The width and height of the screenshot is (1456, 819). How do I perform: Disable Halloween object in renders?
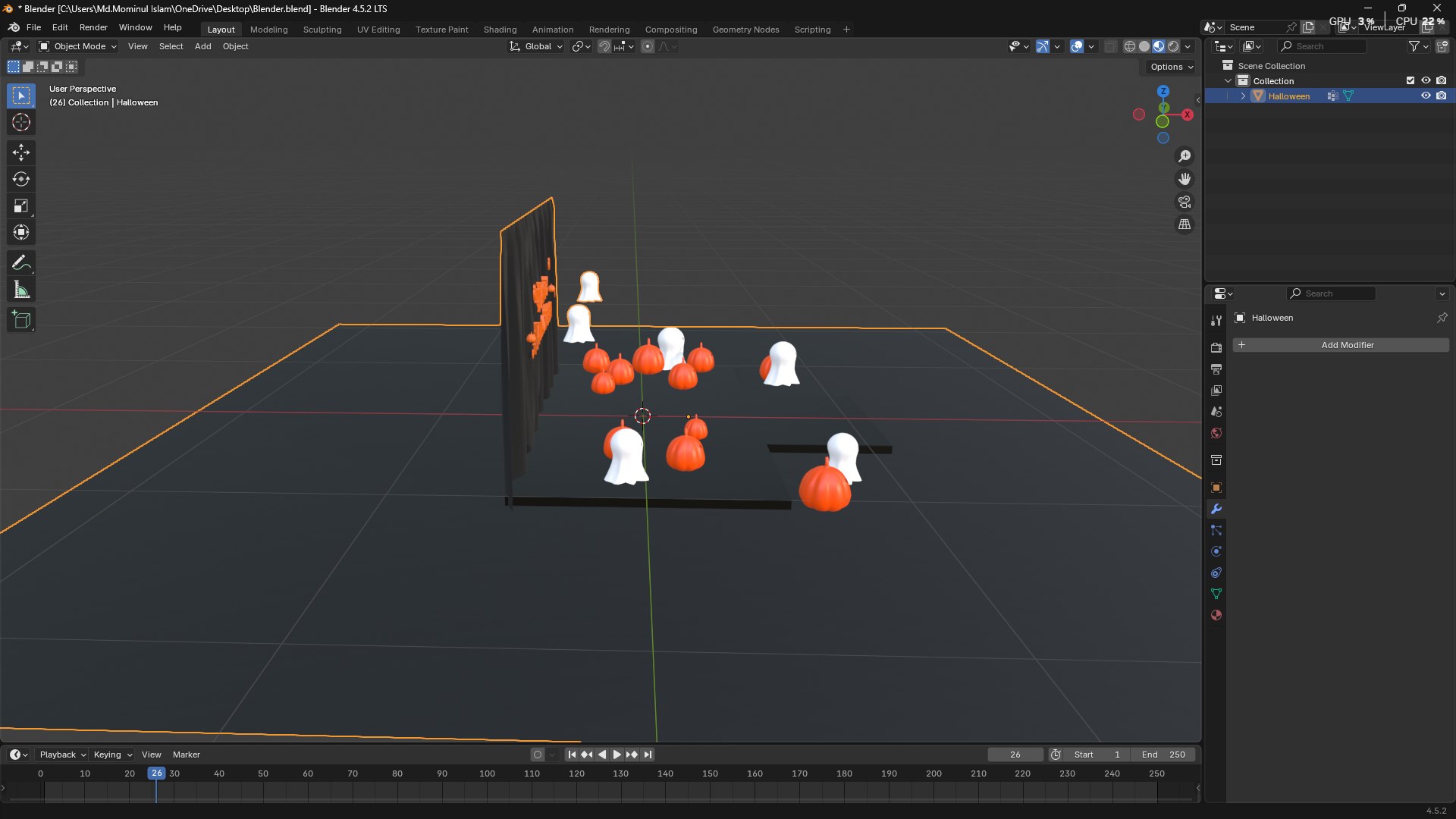[x=1442, y=96]
